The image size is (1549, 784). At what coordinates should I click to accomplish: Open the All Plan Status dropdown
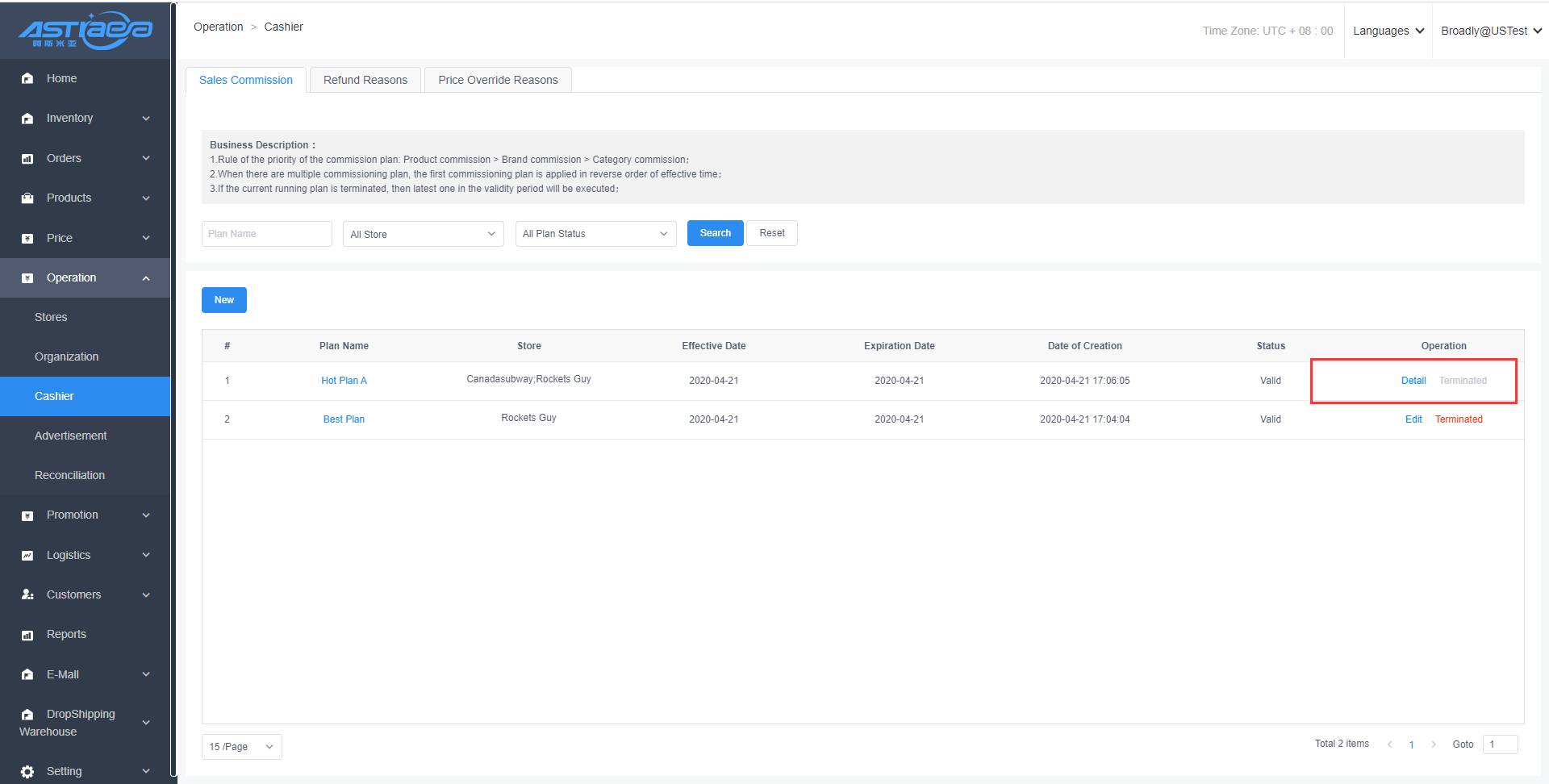pyautogui.click(x=595, y=234)
